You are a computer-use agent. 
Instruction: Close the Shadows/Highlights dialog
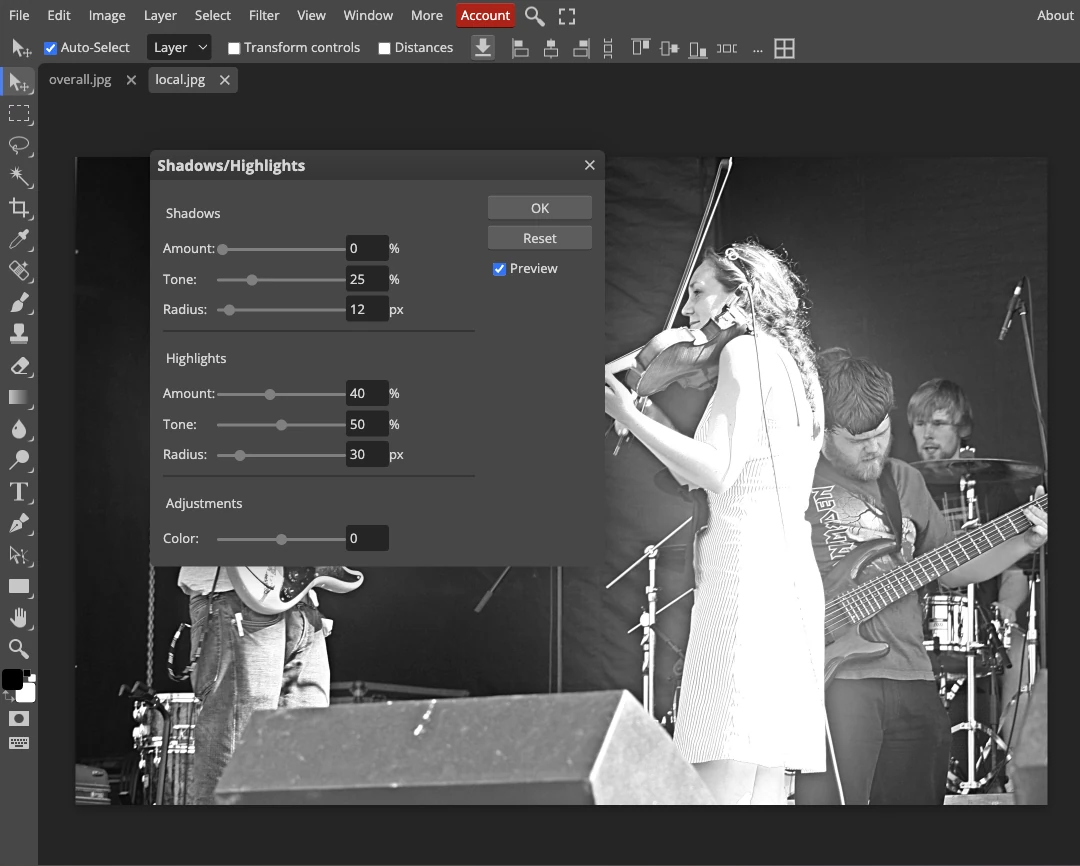point(590,165)
